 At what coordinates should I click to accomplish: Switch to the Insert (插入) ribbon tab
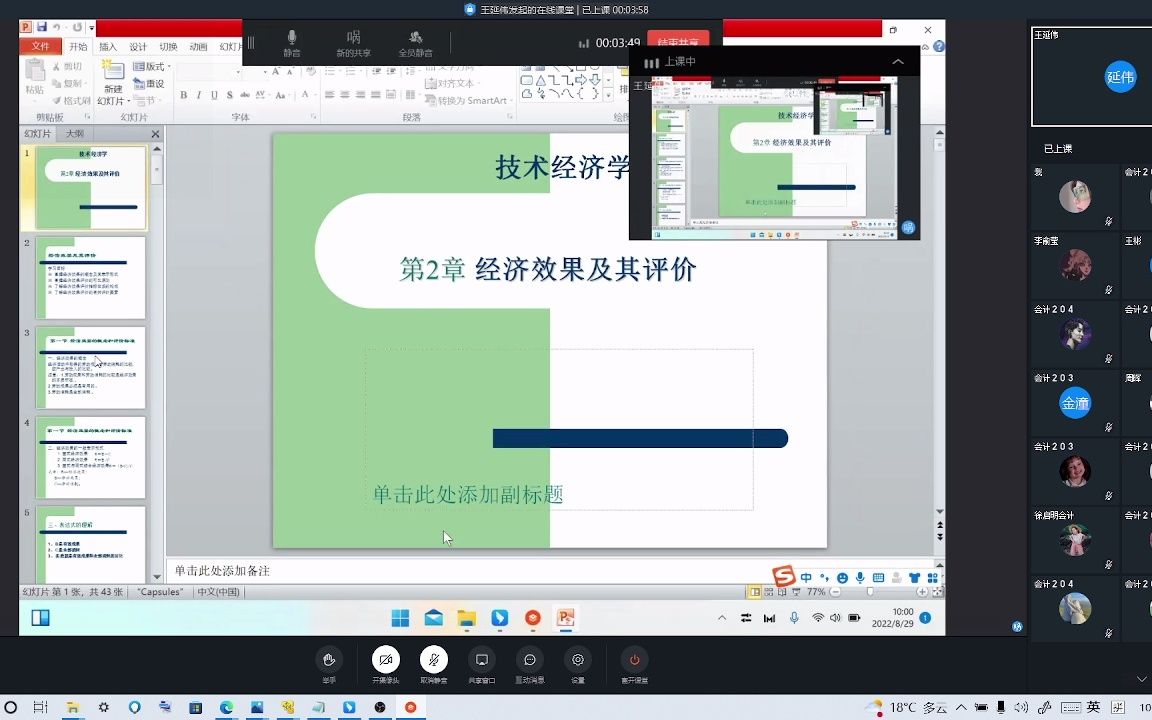[x=108, y=46]
